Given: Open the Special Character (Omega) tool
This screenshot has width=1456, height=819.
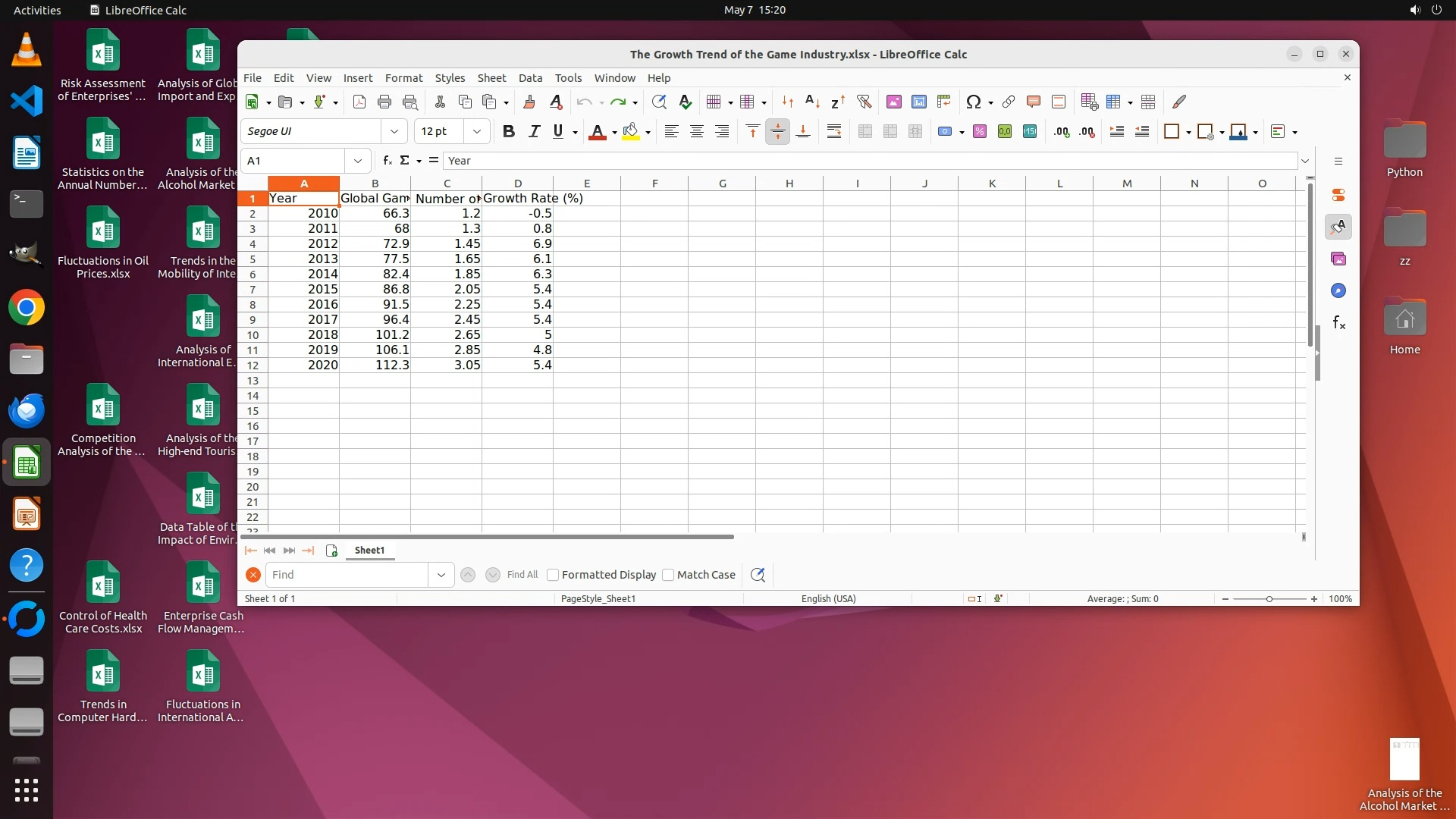Looking at the screenshot, I should 973,102.
